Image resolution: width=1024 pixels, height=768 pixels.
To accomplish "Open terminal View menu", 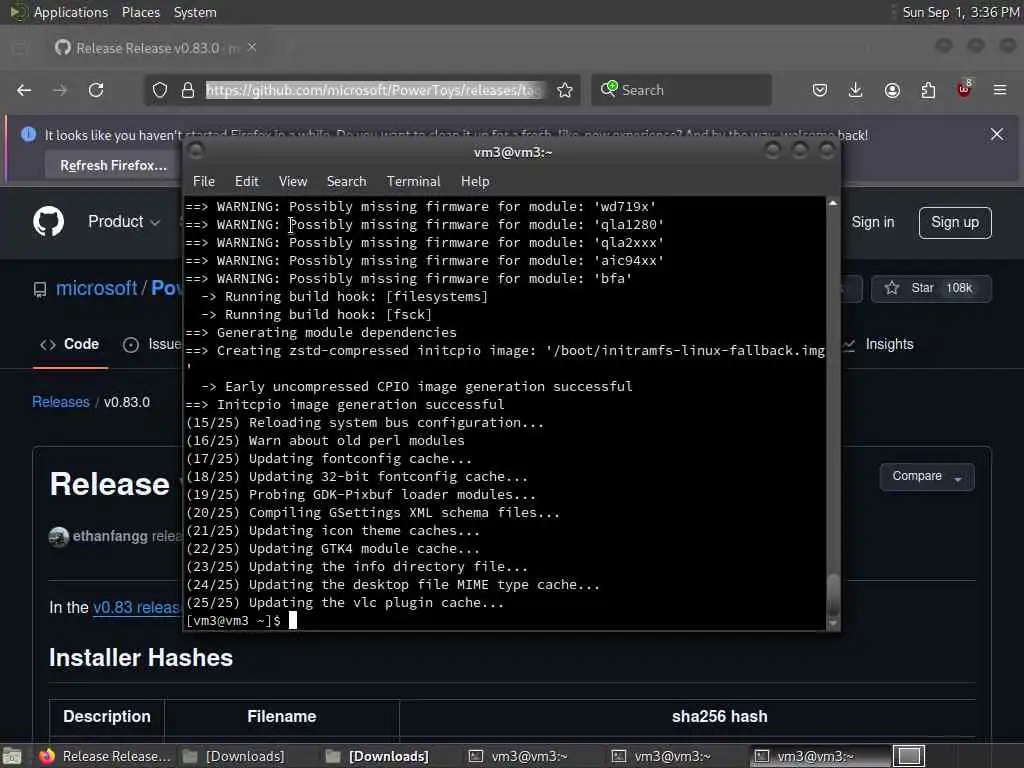I will click(293, 182).
